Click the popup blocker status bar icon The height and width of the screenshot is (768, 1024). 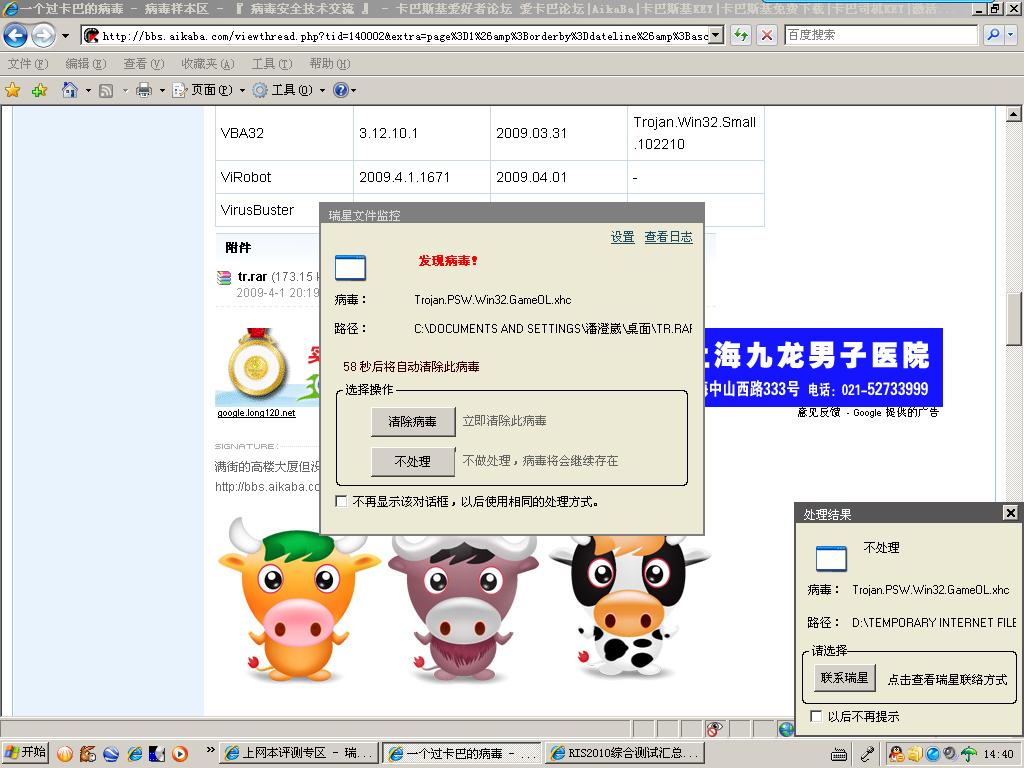(714, 728)
